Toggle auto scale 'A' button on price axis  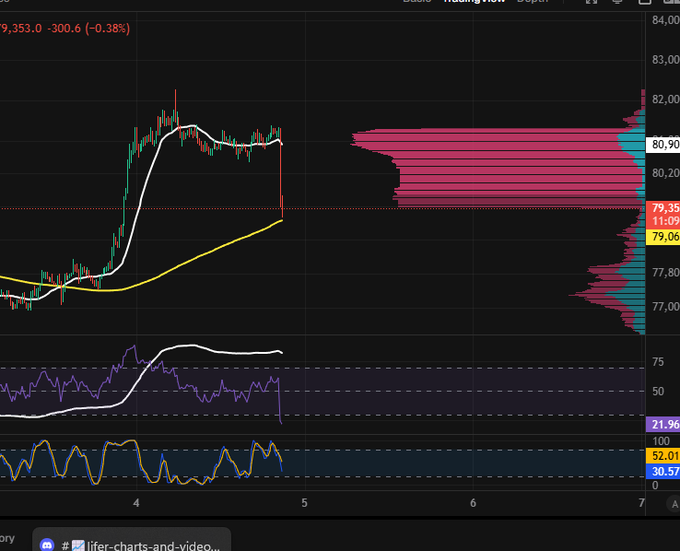(x=673, y=504)
